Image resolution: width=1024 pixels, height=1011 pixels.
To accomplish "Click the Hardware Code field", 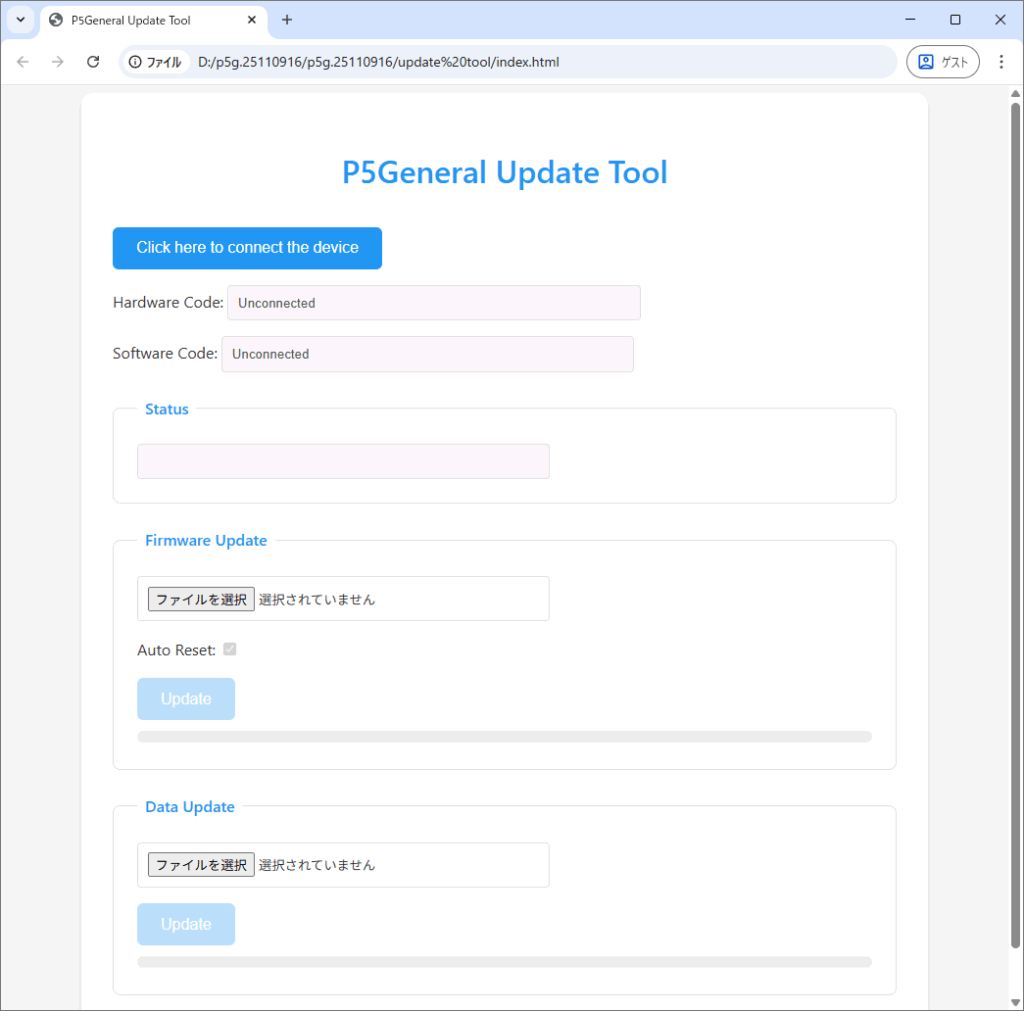I will (433, 303).
